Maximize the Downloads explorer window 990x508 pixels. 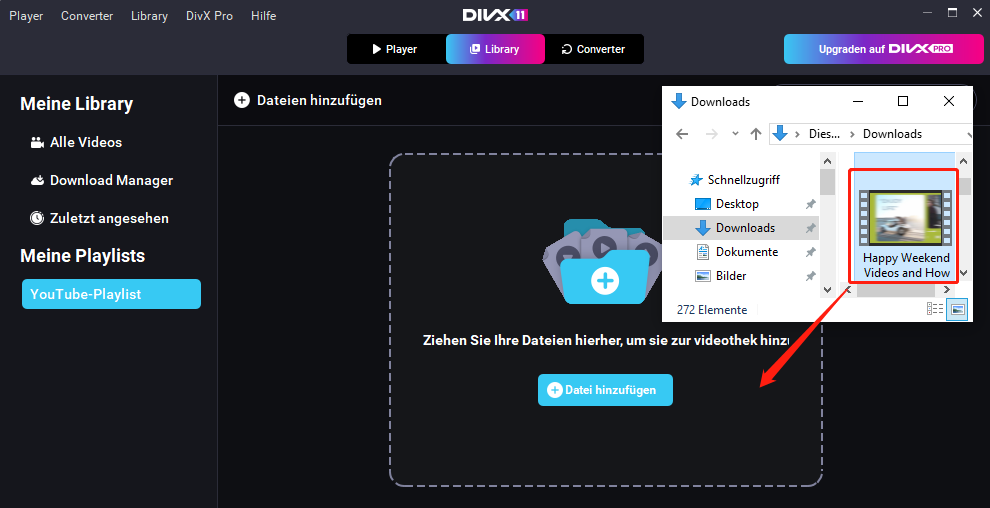[903, 101]
